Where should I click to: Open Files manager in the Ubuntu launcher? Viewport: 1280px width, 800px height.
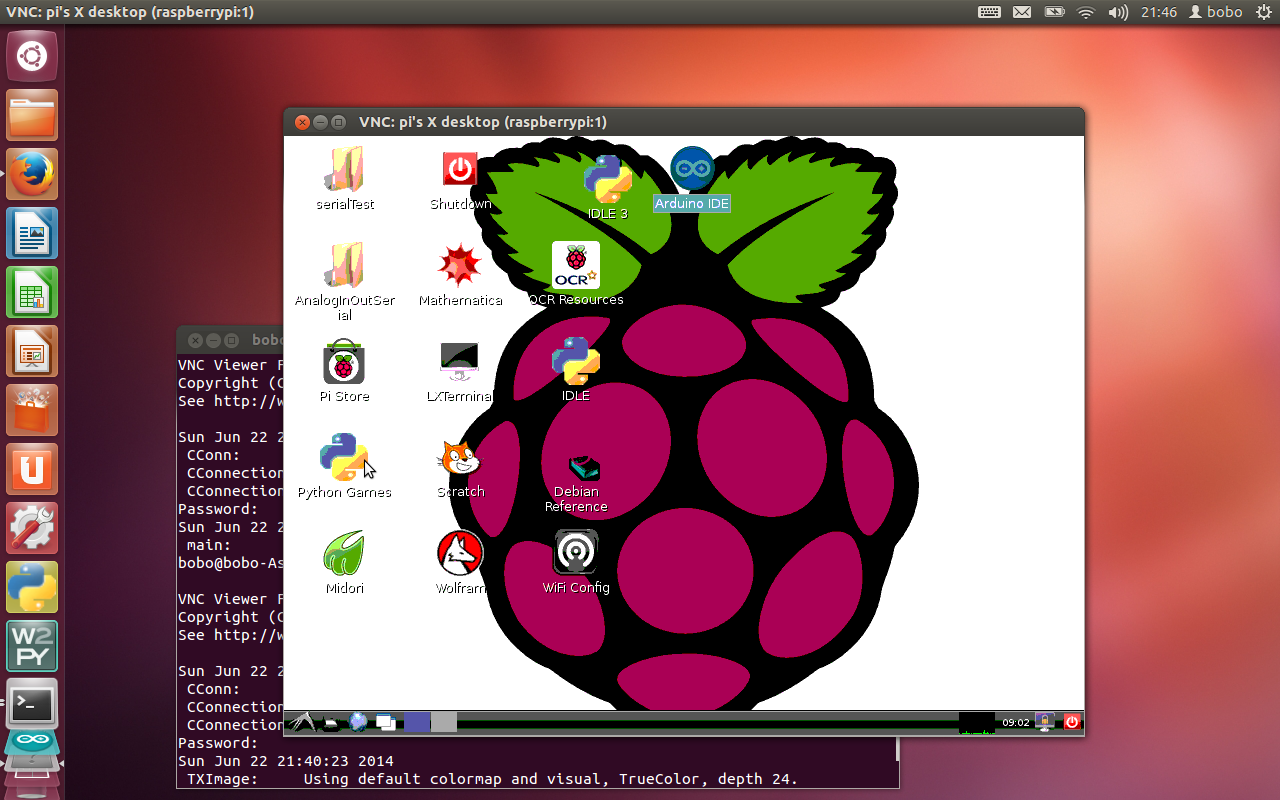[32, 115]
